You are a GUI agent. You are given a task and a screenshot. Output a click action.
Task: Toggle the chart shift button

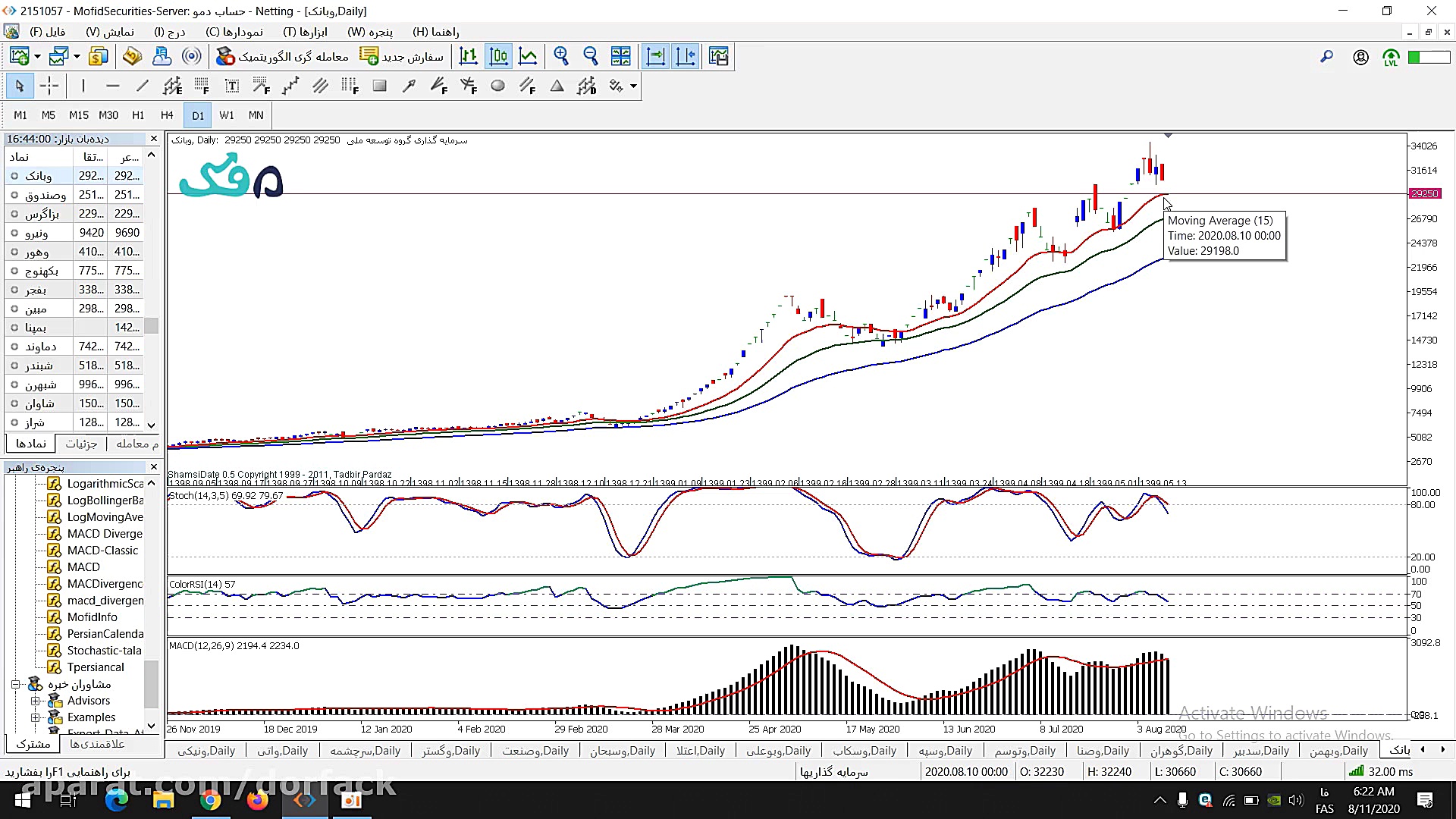pyautogui.click(x=686, y=56)
